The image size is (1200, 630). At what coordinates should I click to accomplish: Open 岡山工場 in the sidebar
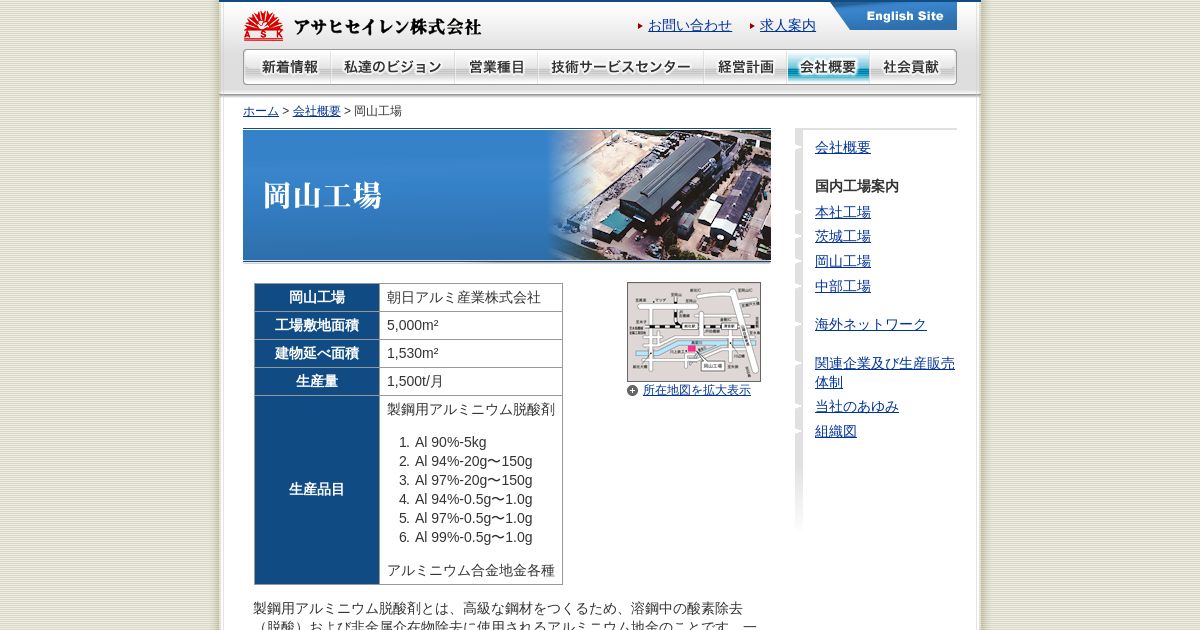pos(843,261)
